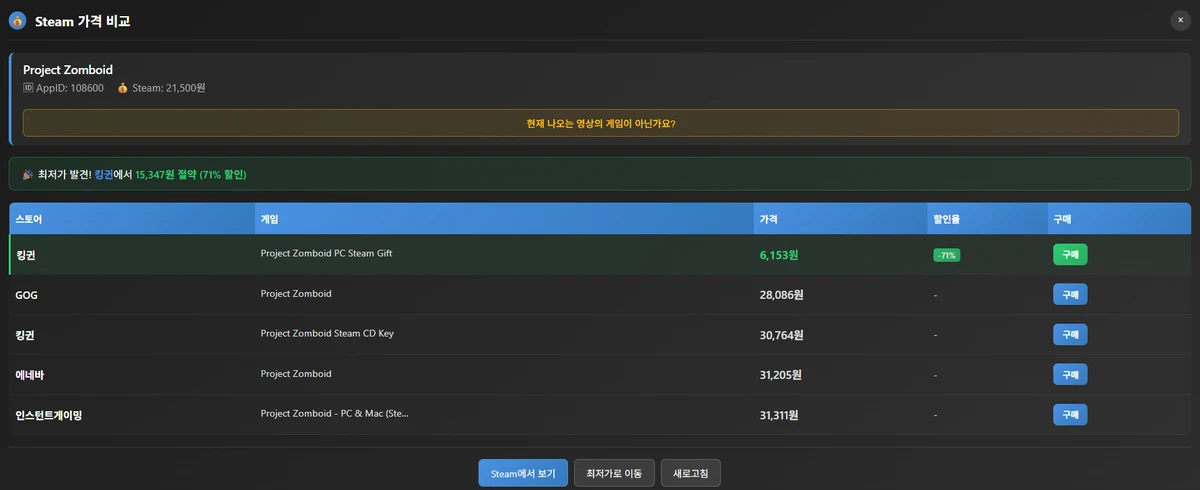Buy Project Zomboid PC Steam Gift from 킹귄
Viewport: 1200px width, 490px height.
click(x=1070, y=254)
